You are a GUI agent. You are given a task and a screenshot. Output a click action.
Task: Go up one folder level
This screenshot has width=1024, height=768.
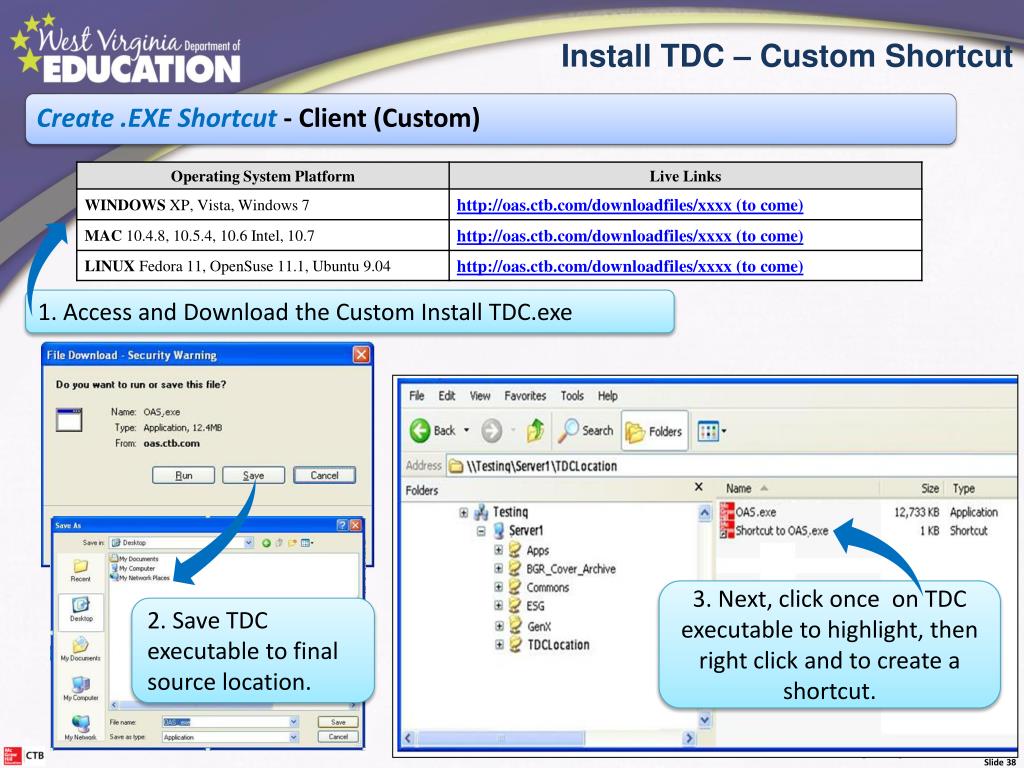(535, 430)
